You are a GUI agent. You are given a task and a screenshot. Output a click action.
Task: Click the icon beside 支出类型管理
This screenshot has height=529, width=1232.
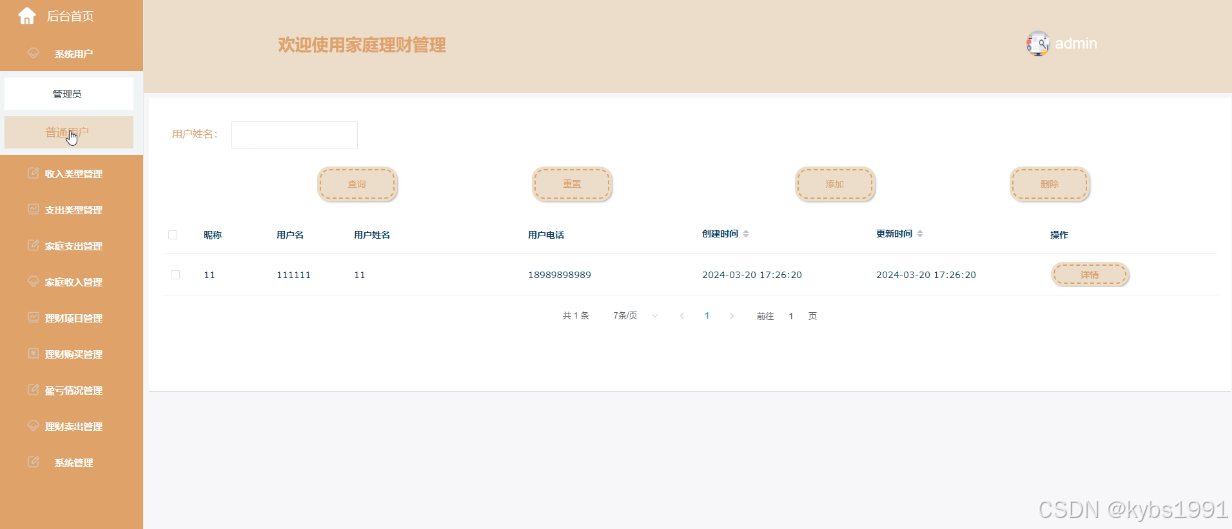coord(33,209)
